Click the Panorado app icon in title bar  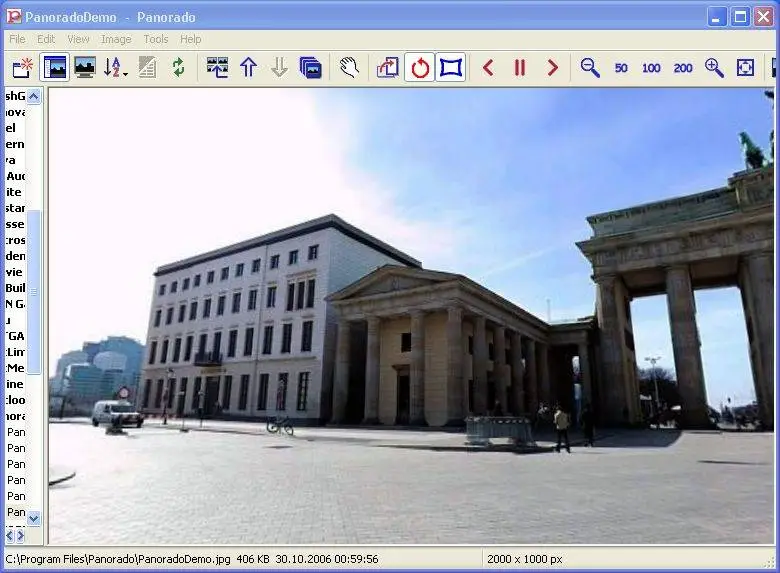[14, 16]
